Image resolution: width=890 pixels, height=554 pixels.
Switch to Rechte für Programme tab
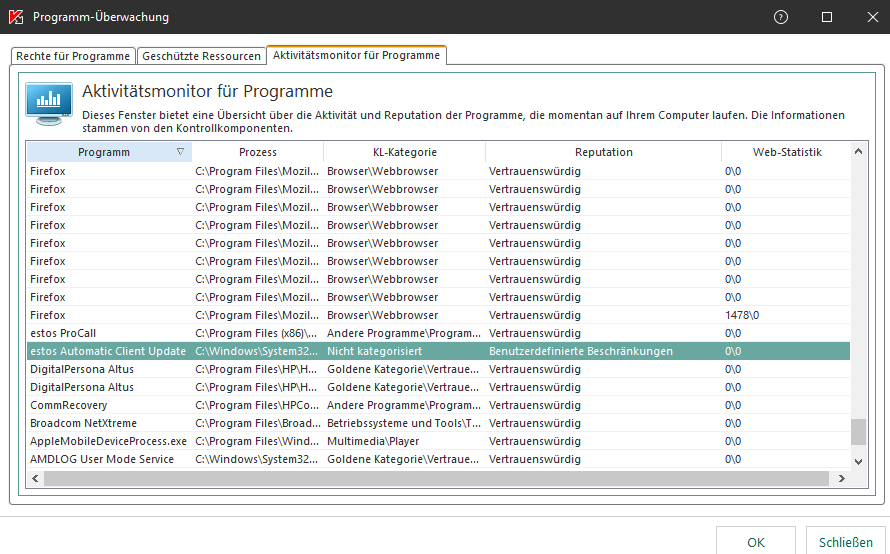point(73,56)
